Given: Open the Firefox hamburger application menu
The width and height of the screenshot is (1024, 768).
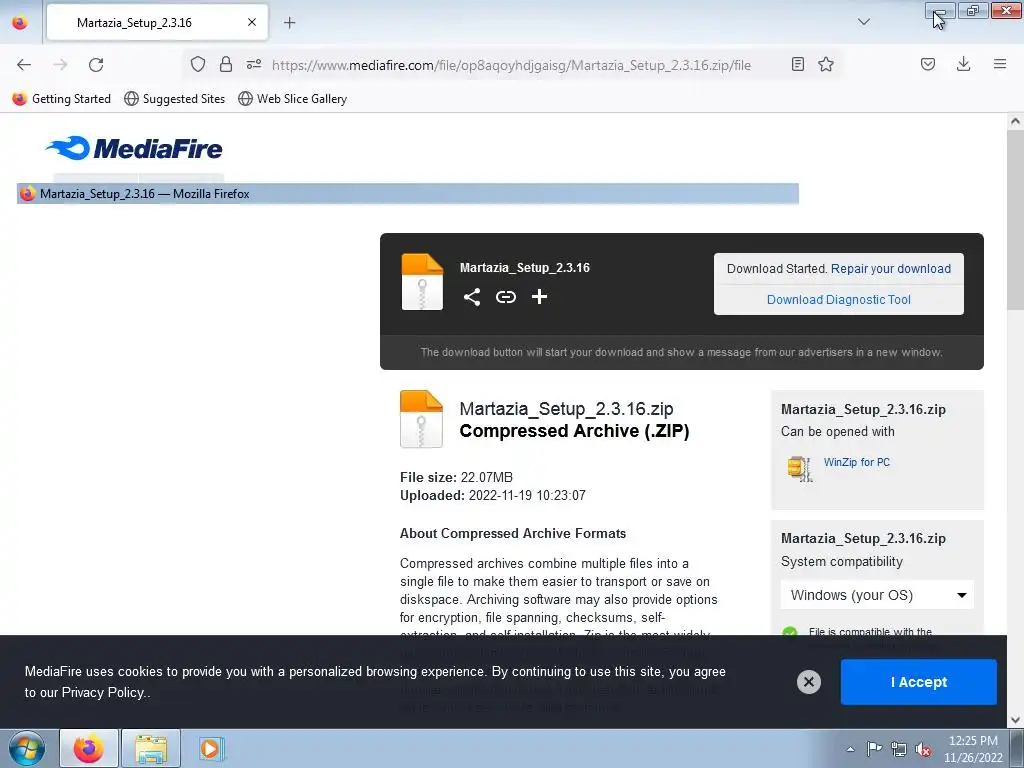Looking at the screenshot, I should [1000, 64].
